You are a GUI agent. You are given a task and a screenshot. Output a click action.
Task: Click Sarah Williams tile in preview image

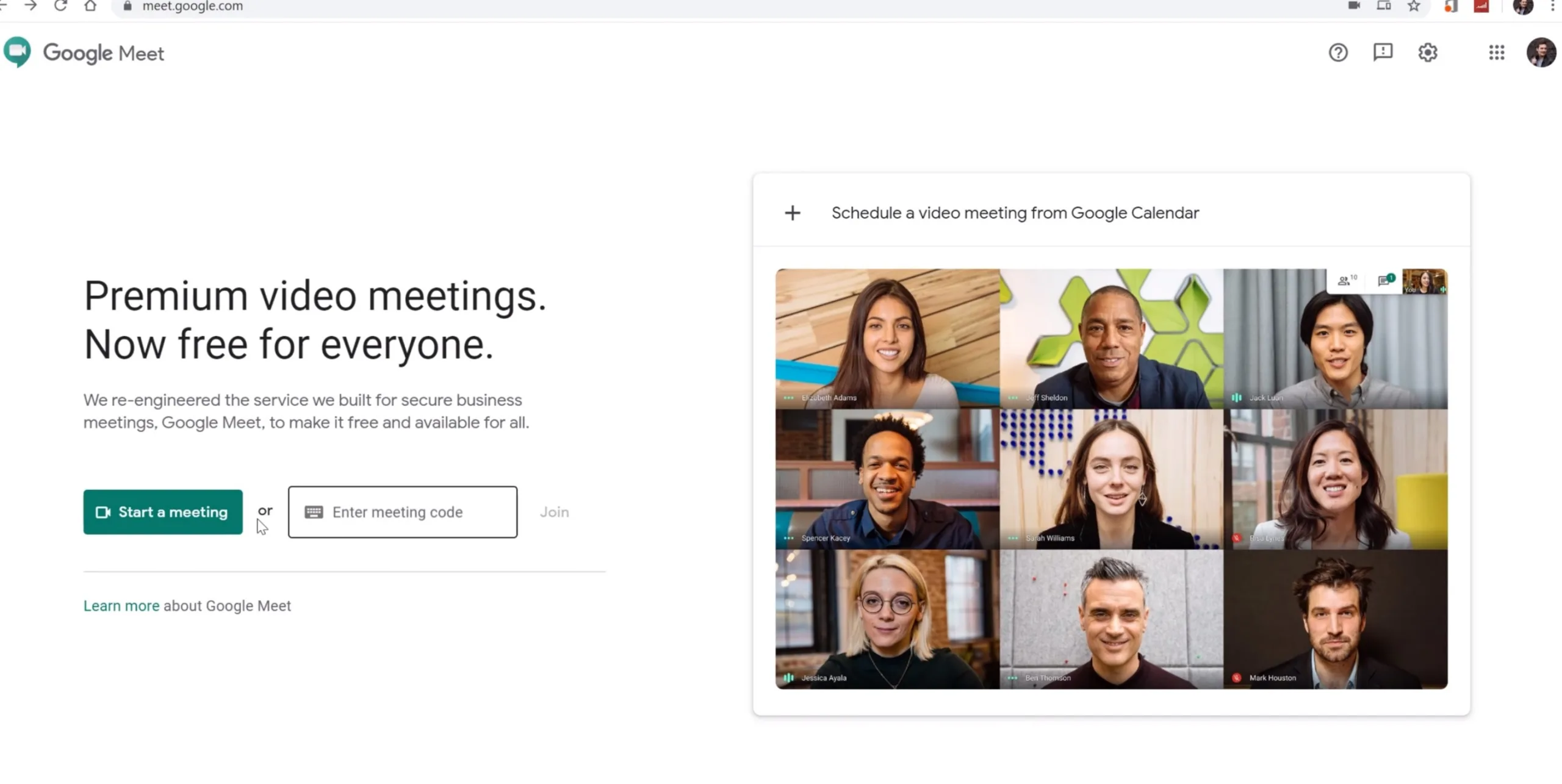1111,479
